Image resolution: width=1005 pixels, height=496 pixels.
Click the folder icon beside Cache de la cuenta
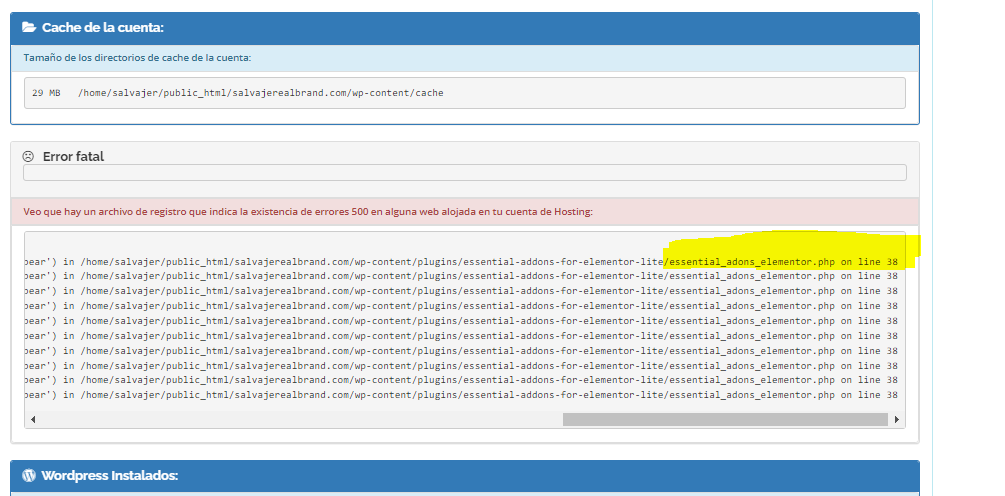(29, 28)
